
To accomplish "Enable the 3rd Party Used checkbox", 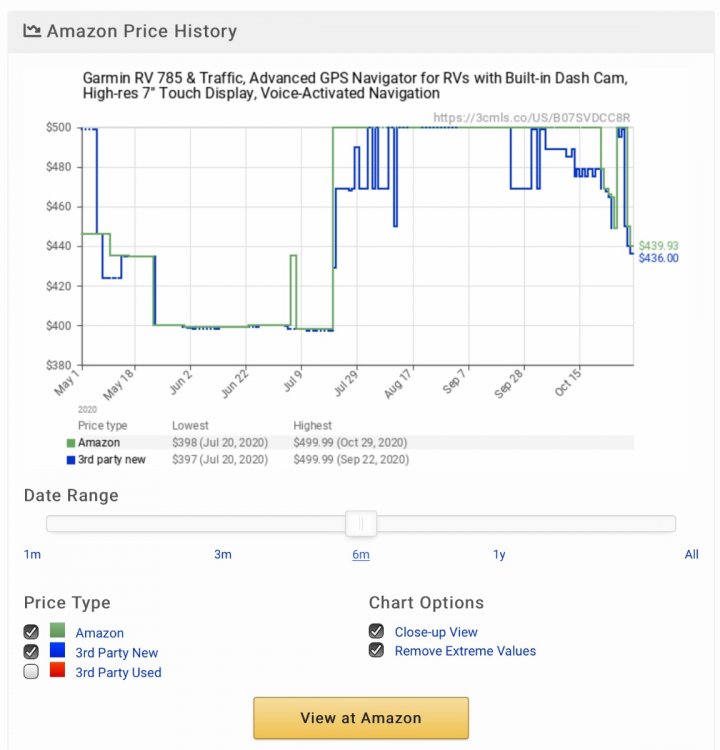I will (x=32, y=672).
